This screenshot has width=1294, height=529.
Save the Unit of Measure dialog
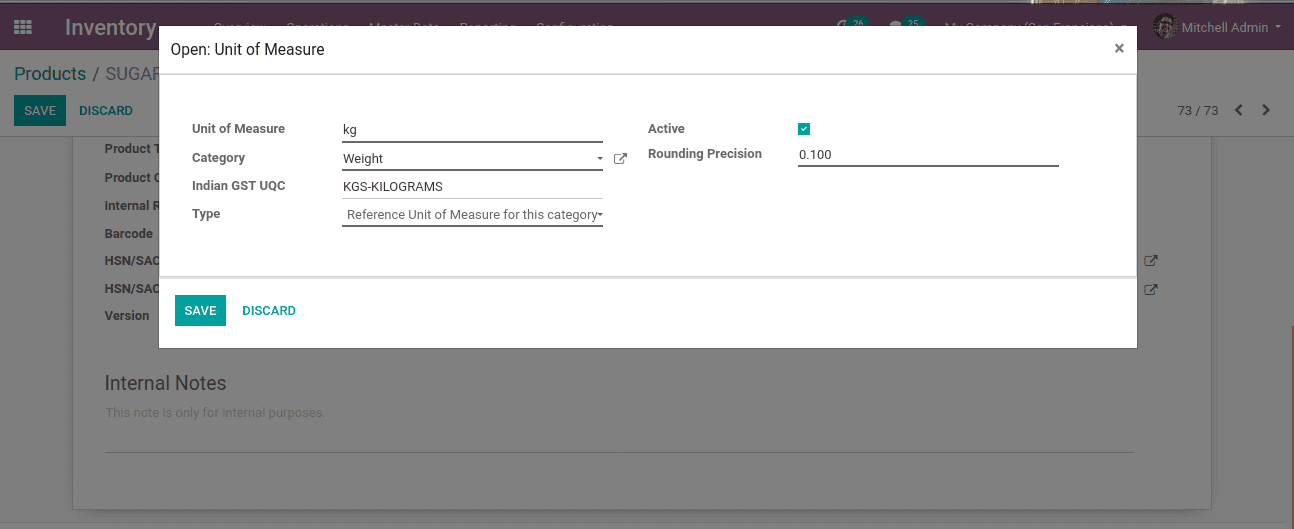pyautogui.click(x=200, y=311)
